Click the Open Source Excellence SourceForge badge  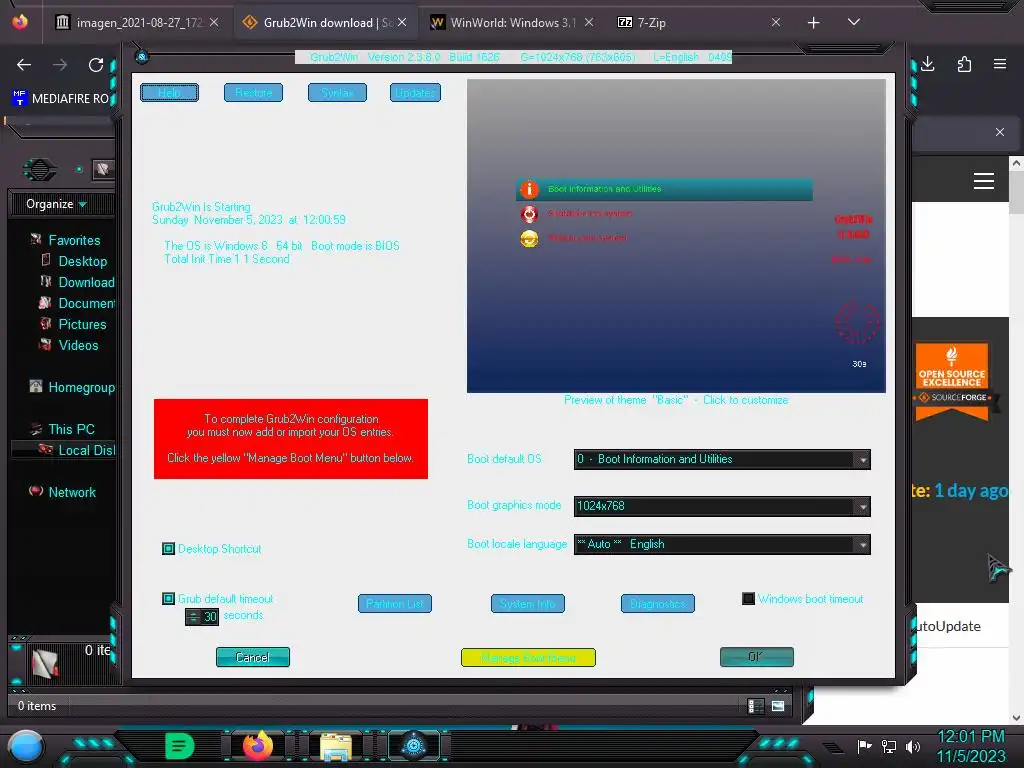(x=952, y=380)
